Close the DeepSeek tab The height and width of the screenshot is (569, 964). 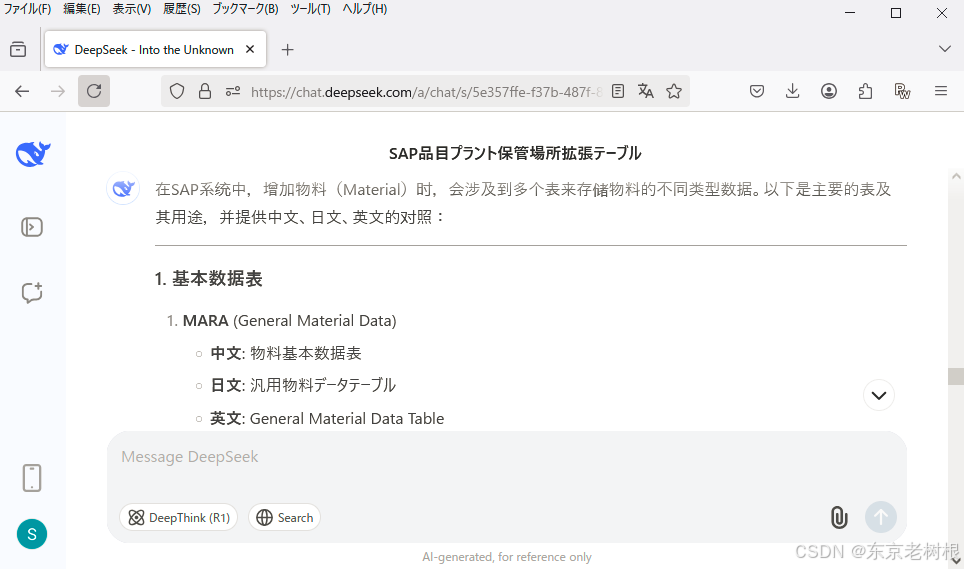(250, 49)
